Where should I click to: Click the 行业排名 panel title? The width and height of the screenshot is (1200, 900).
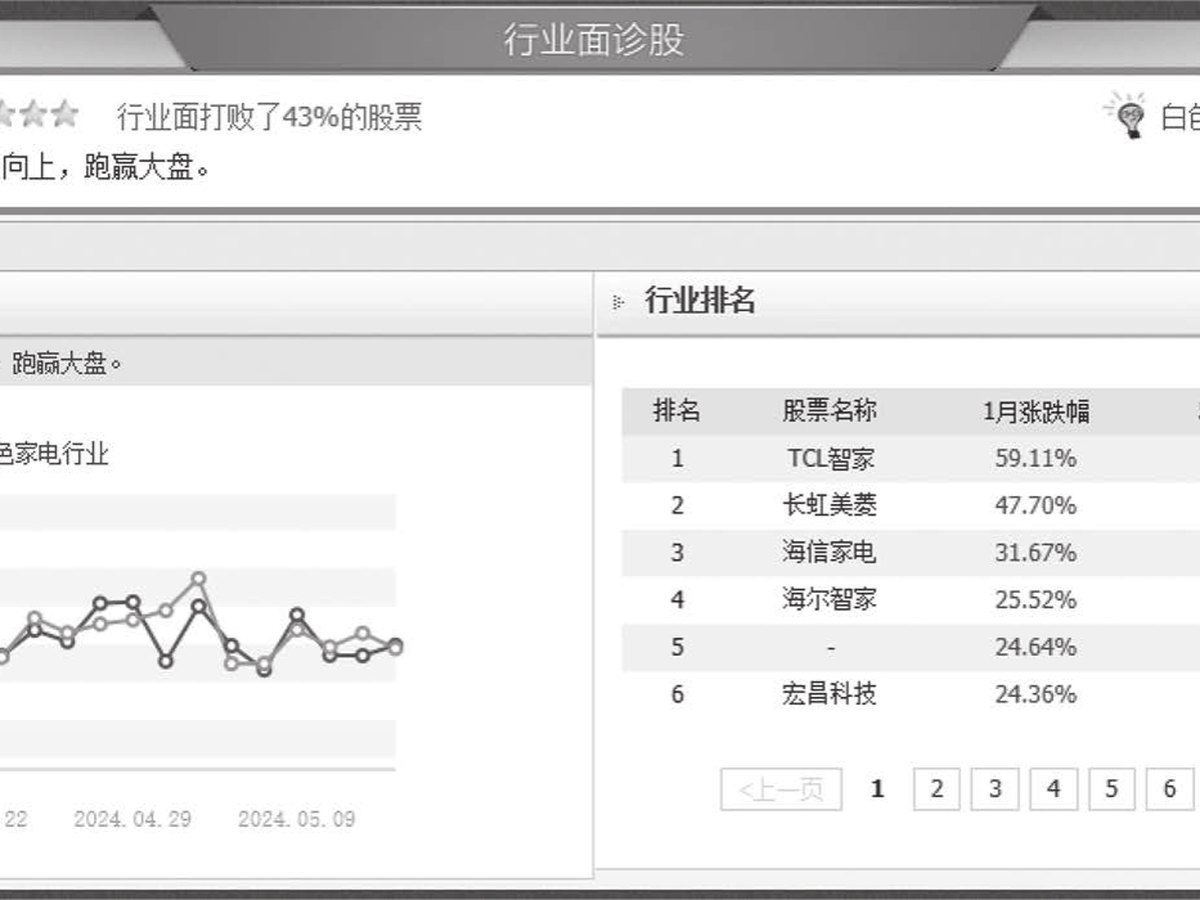(700, 300)
